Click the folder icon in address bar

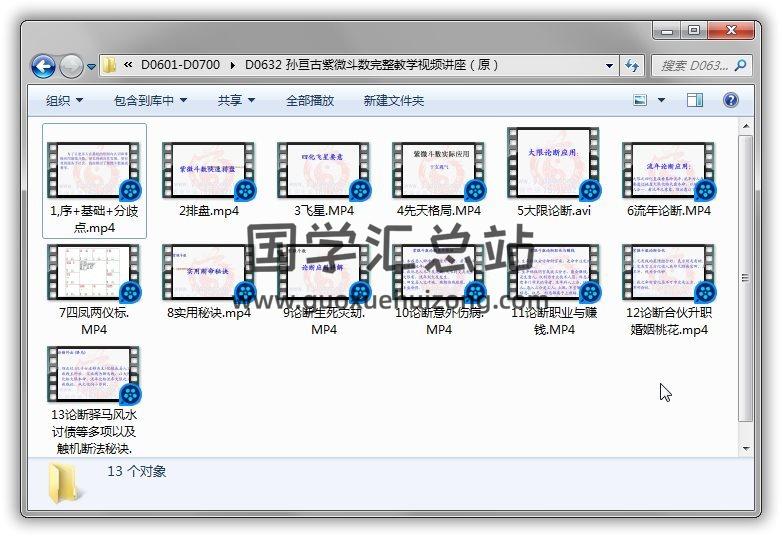109,65
